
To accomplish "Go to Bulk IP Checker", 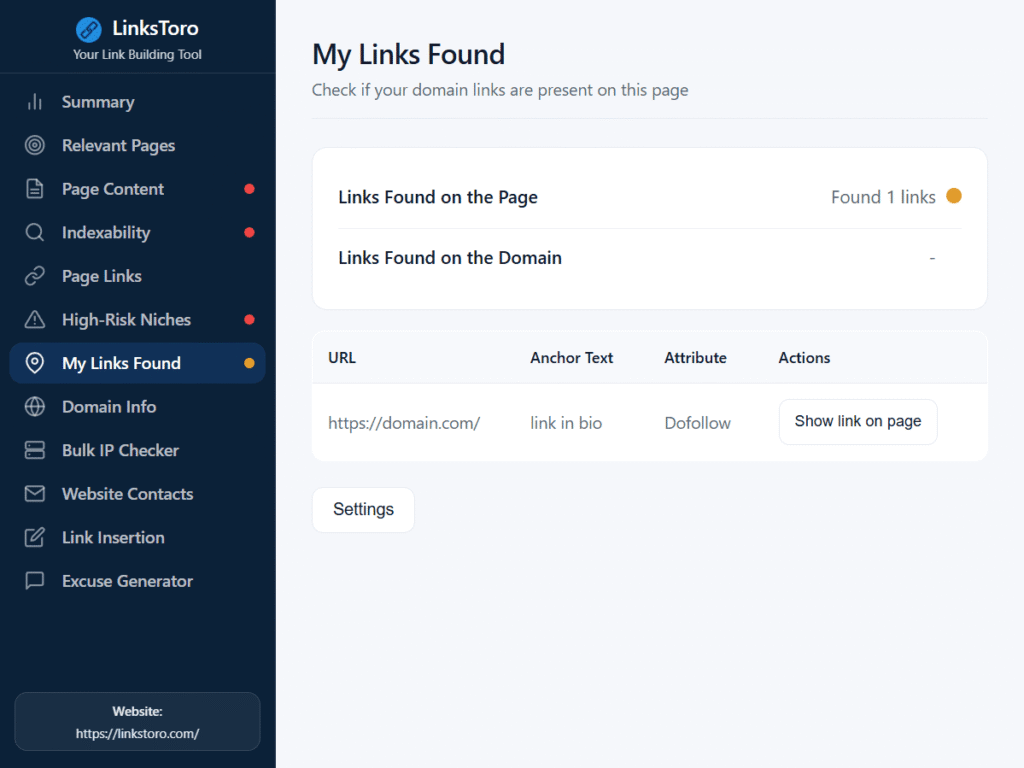I will (138, 450).
